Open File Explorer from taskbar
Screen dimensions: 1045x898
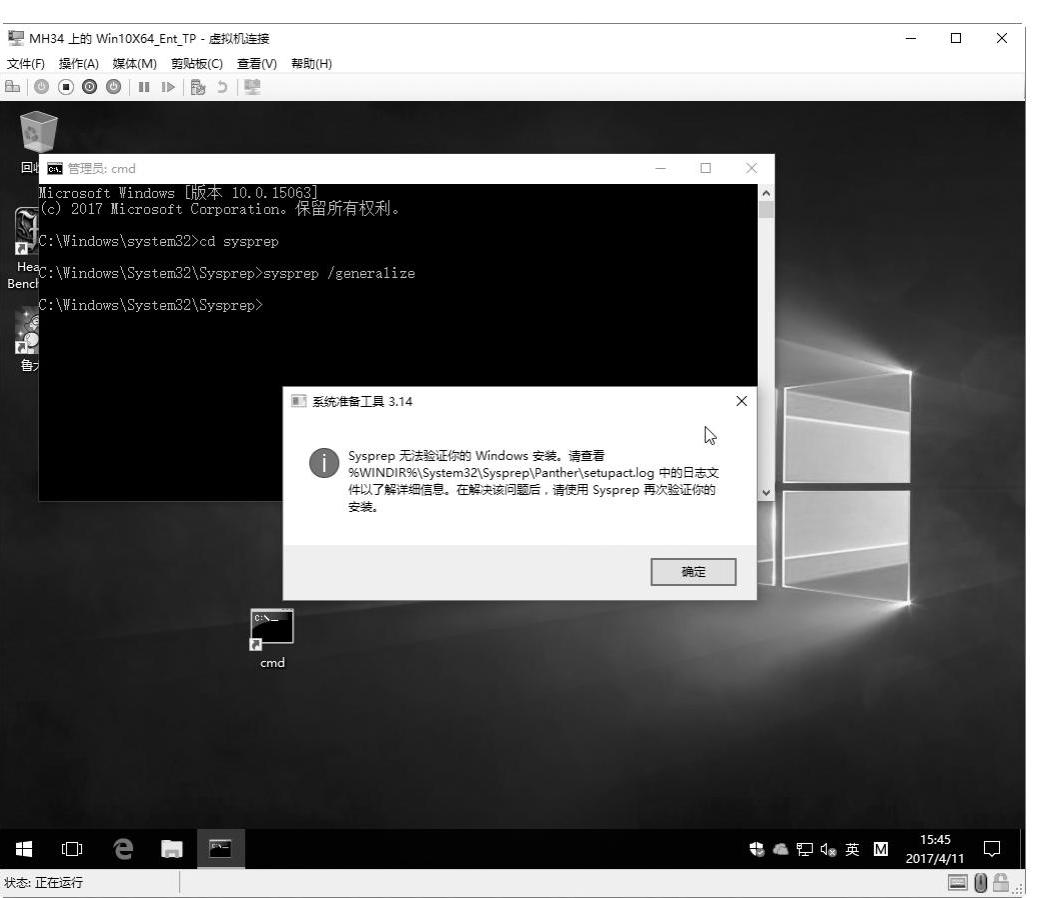pyautogui.click(x=171, y=849)
